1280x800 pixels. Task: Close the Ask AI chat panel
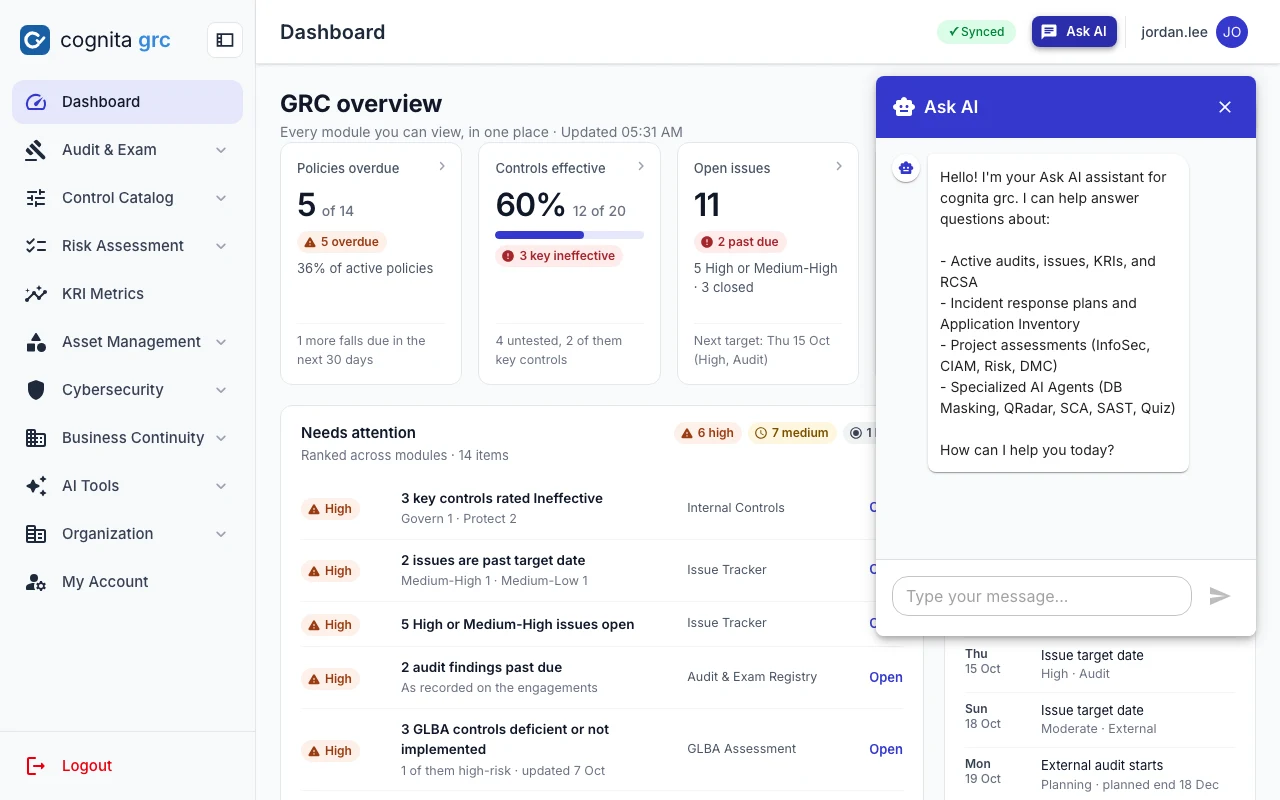pos(1225,107)
